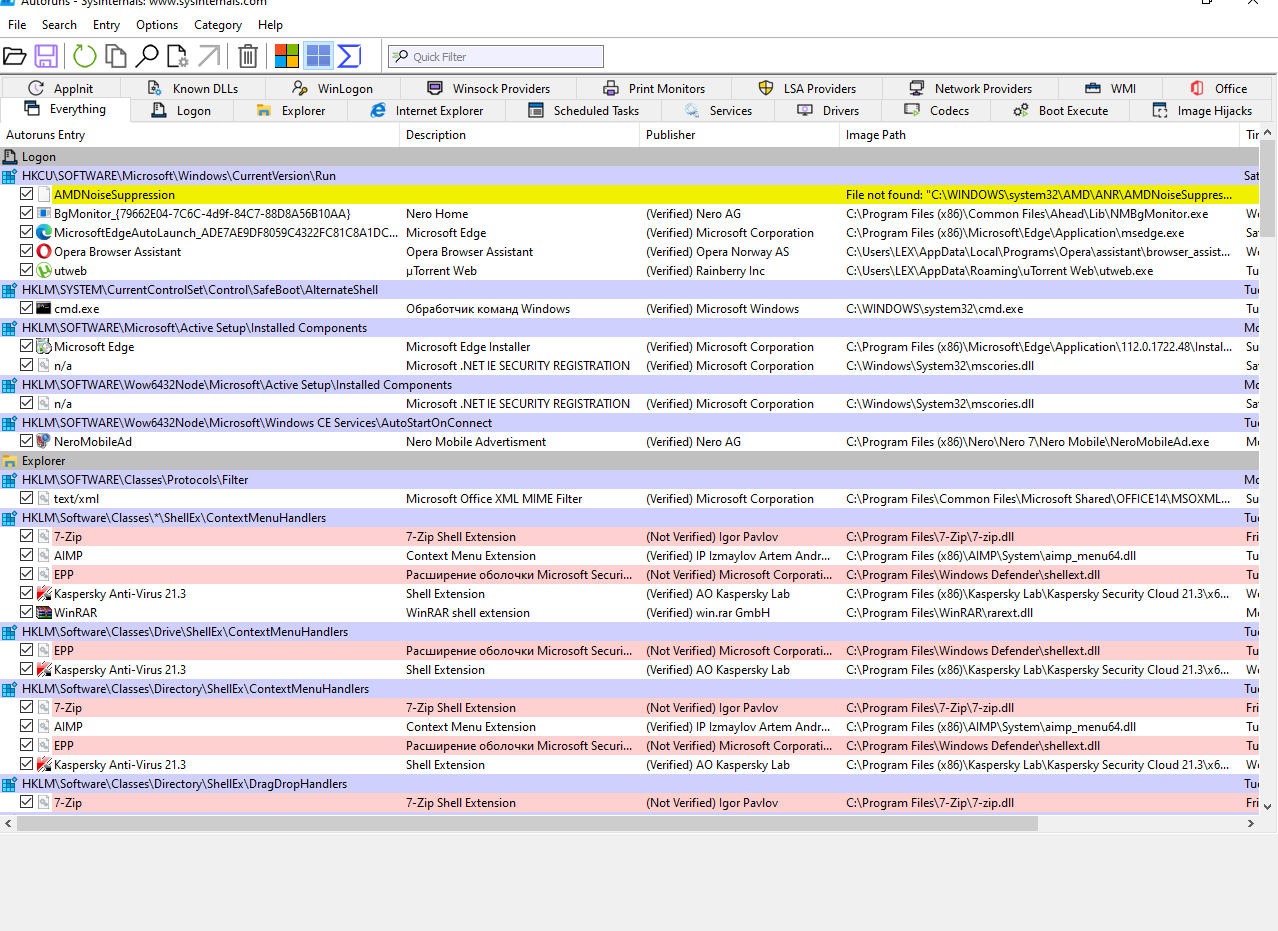
Task: Toggle Hide Microsoft Entries colored logo icon
Action: click(x=287, y=56)
